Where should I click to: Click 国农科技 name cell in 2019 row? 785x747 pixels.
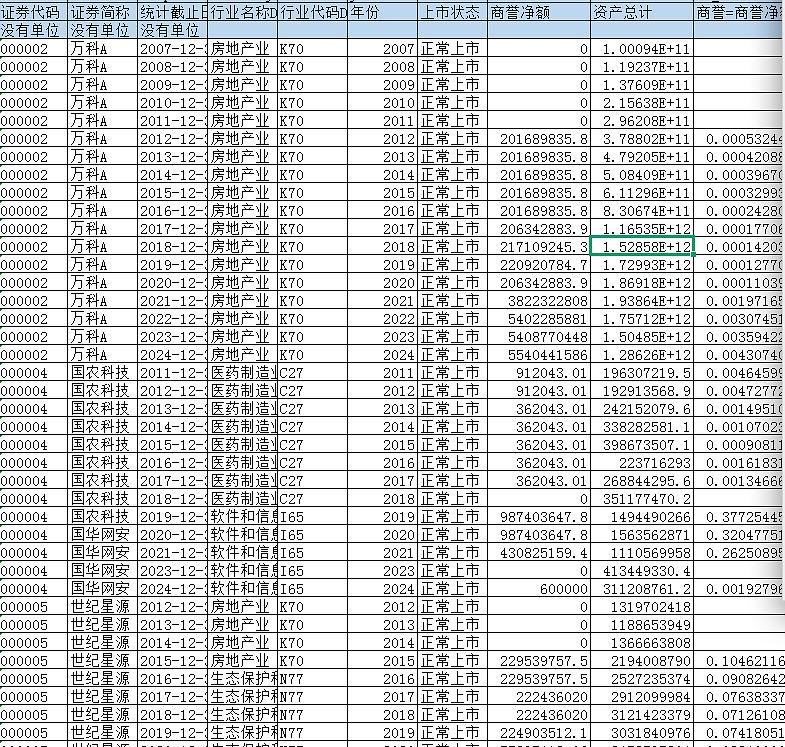tap(103, 517)
